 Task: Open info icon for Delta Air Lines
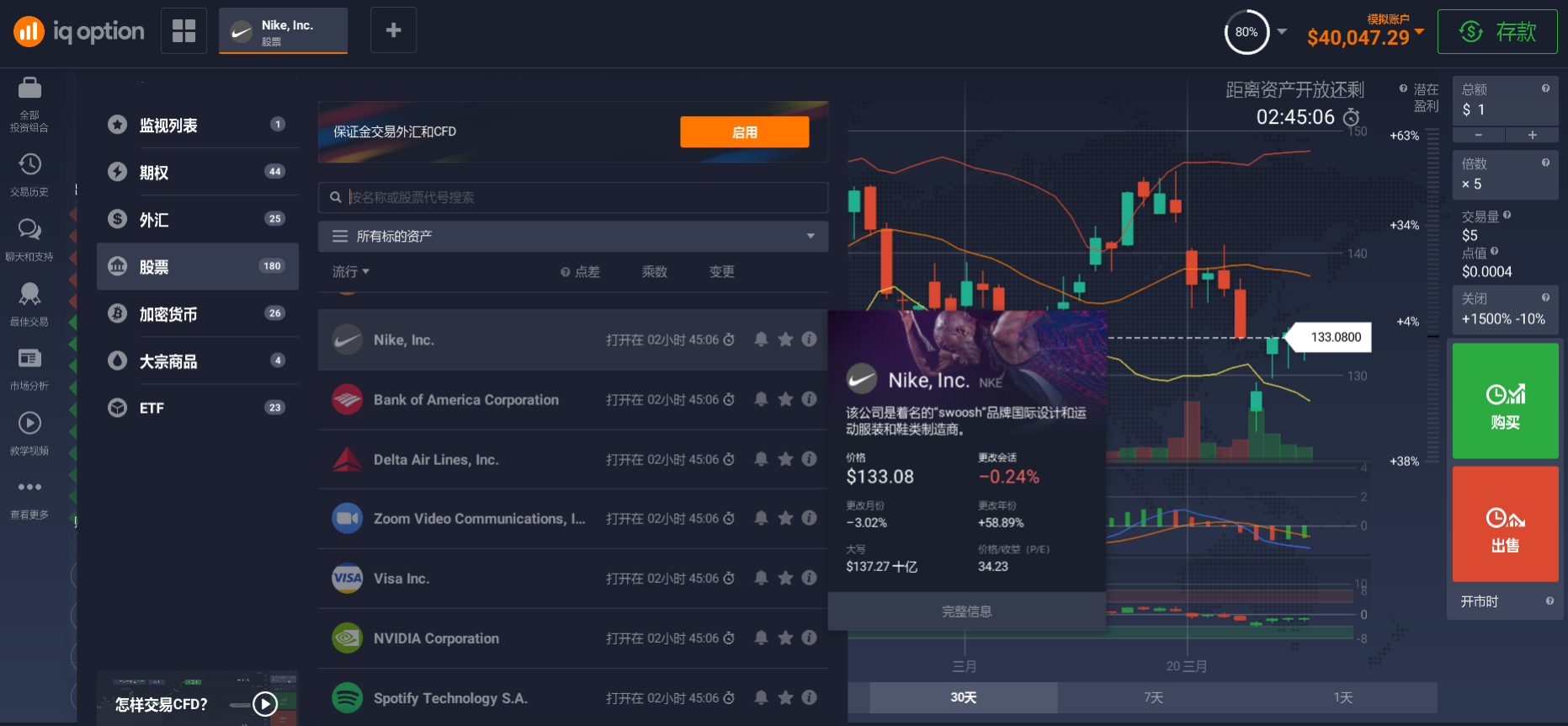(x=810, y=459)
